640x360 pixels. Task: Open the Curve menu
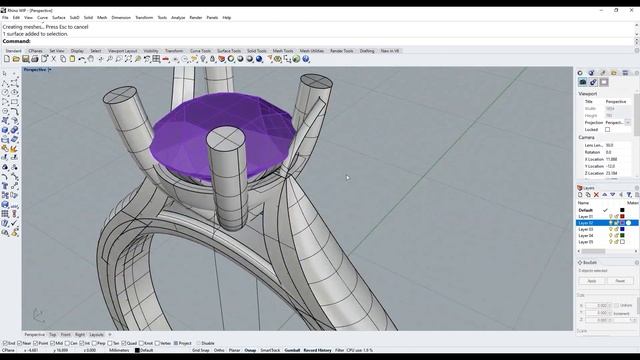pyautogui.click(x=42, y=18)
